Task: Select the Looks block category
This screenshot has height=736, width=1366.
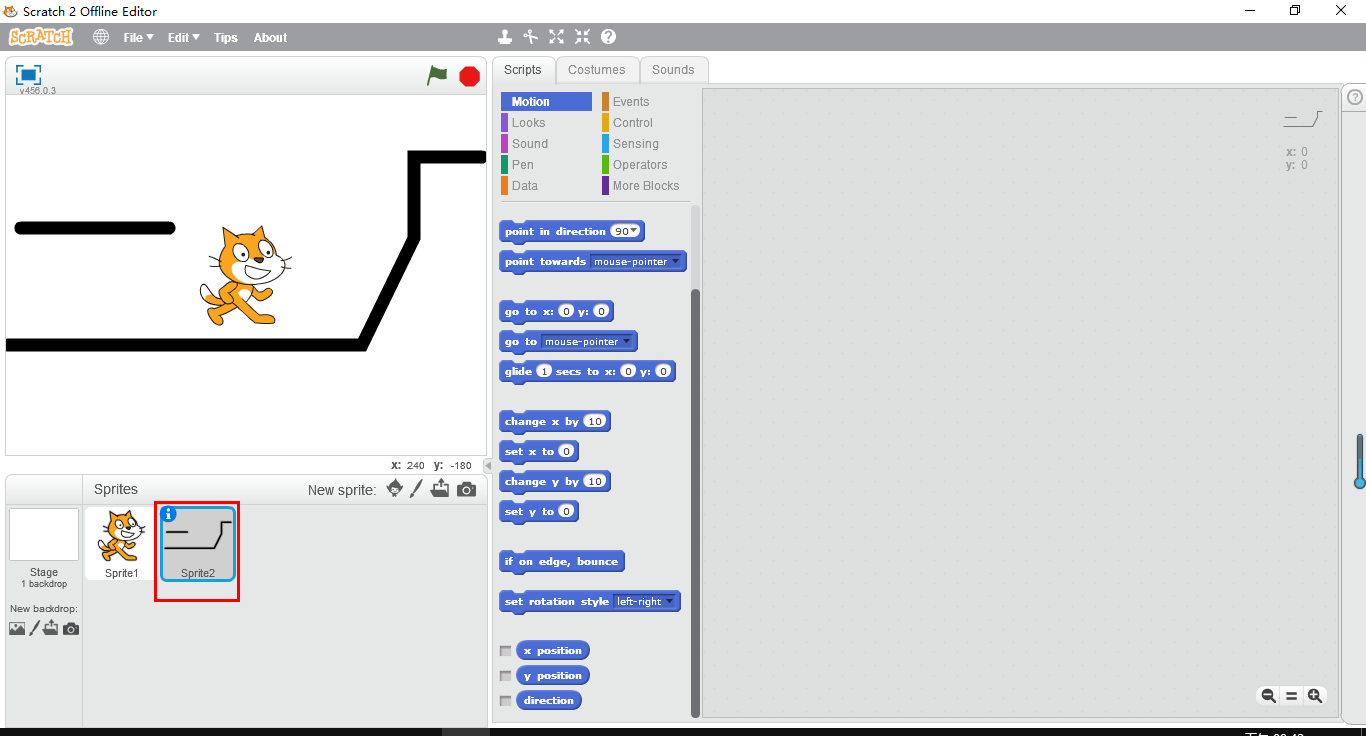Action: tap(546, 123)
